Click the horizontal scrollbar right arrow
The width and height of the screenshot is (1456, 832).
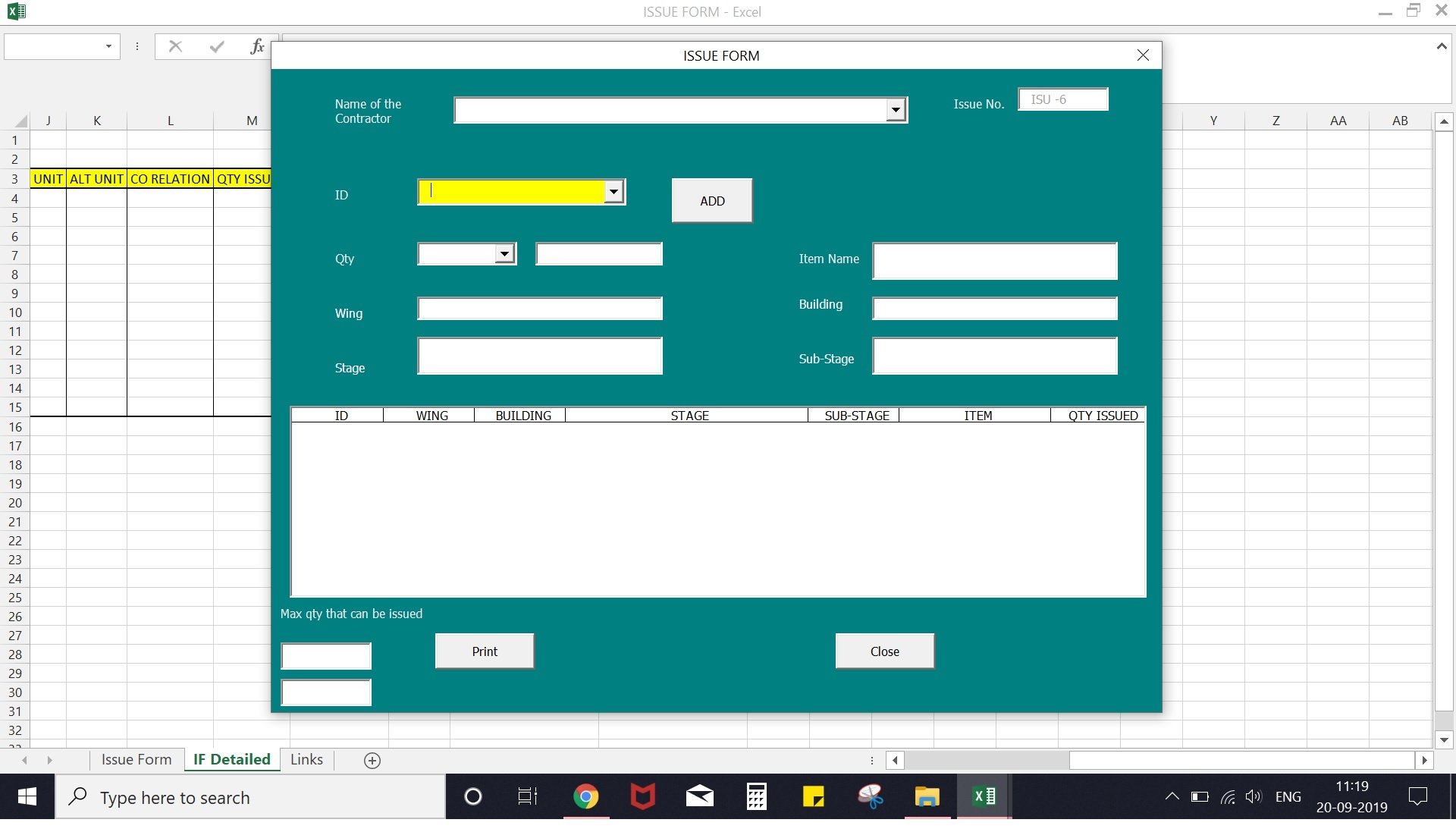1424,760
